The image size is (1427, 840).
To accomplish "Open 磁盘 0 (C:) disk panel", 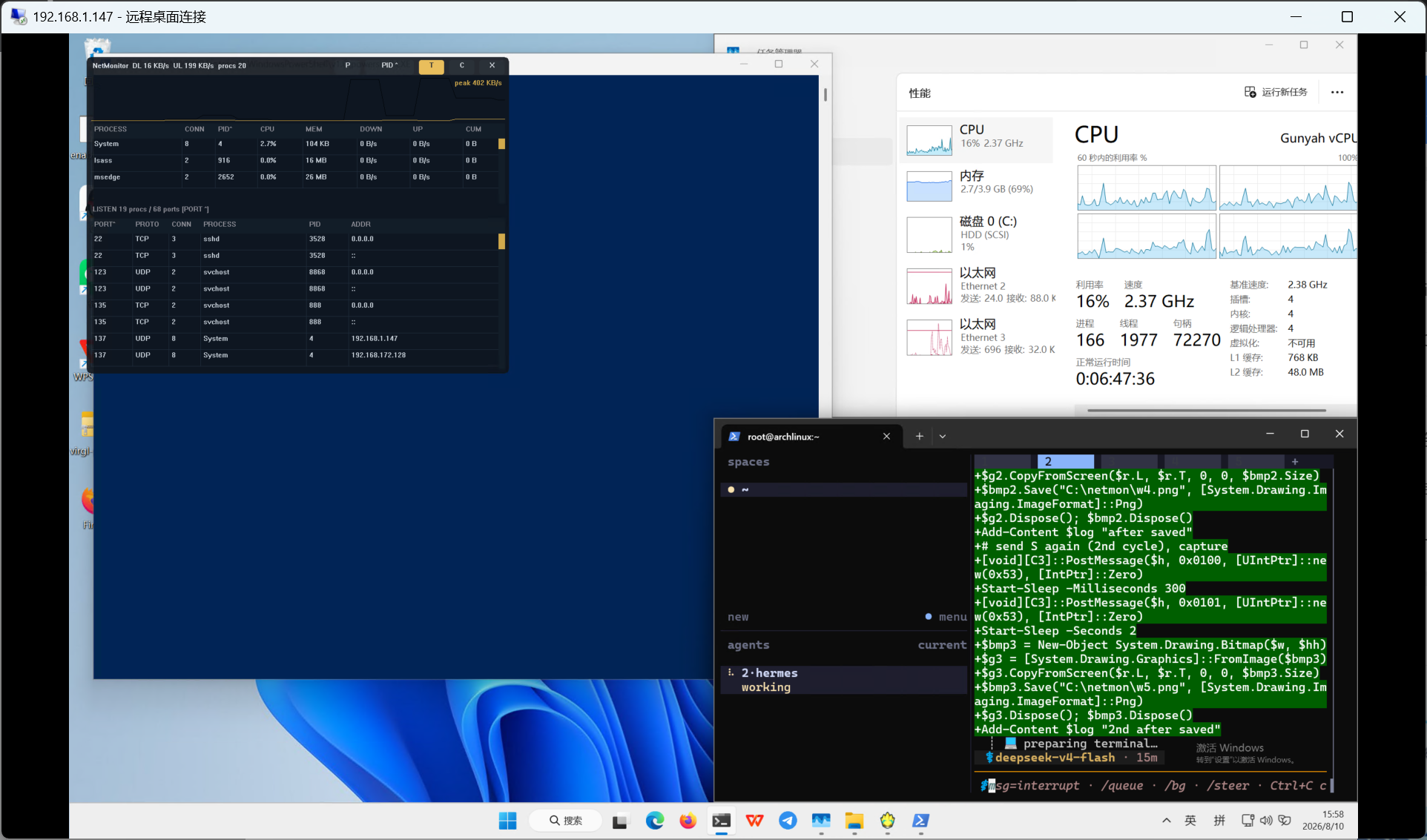I will (x=978, y=234).
